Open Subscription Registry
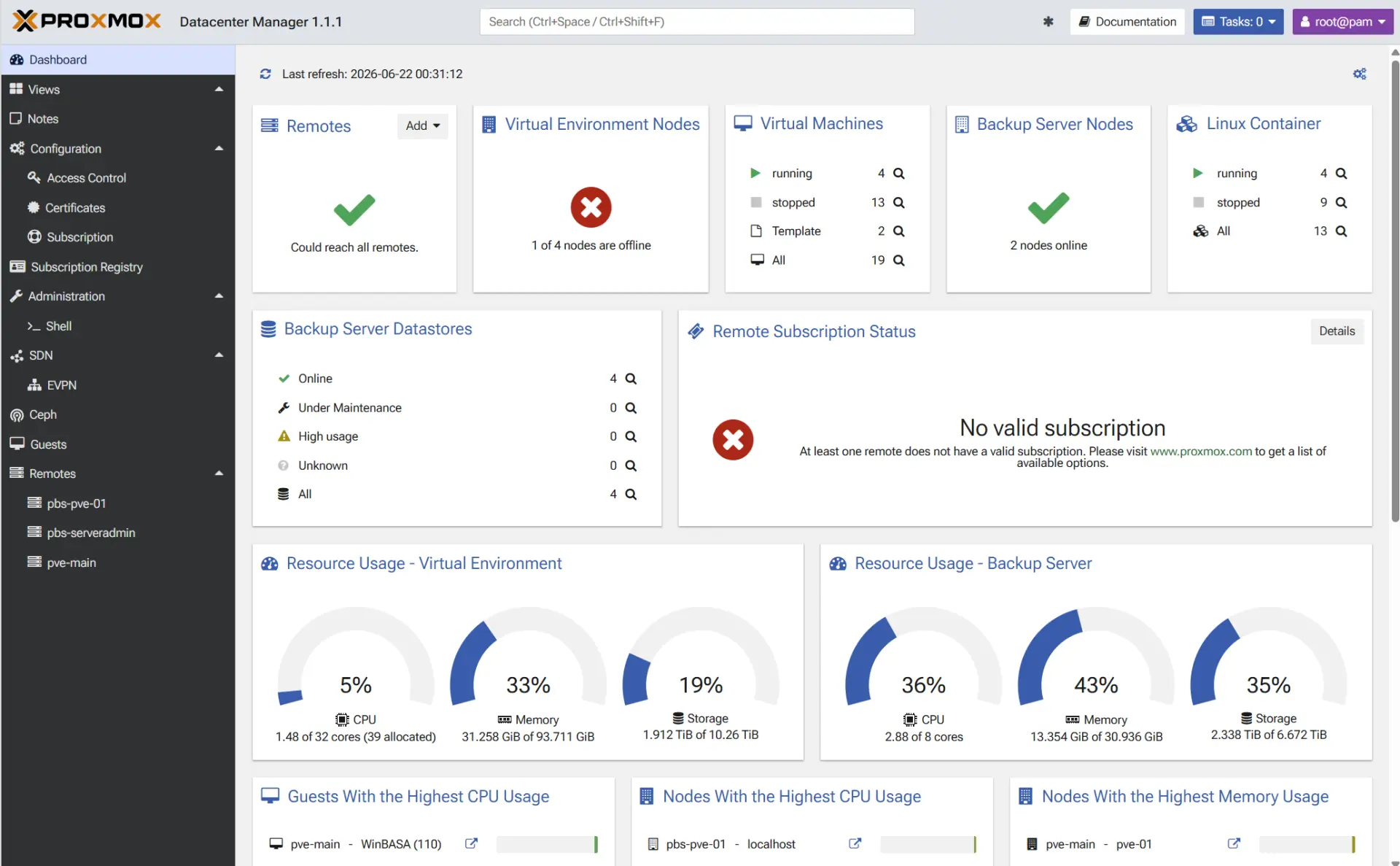Viewport: 1400px width, 866px height. 118,267
